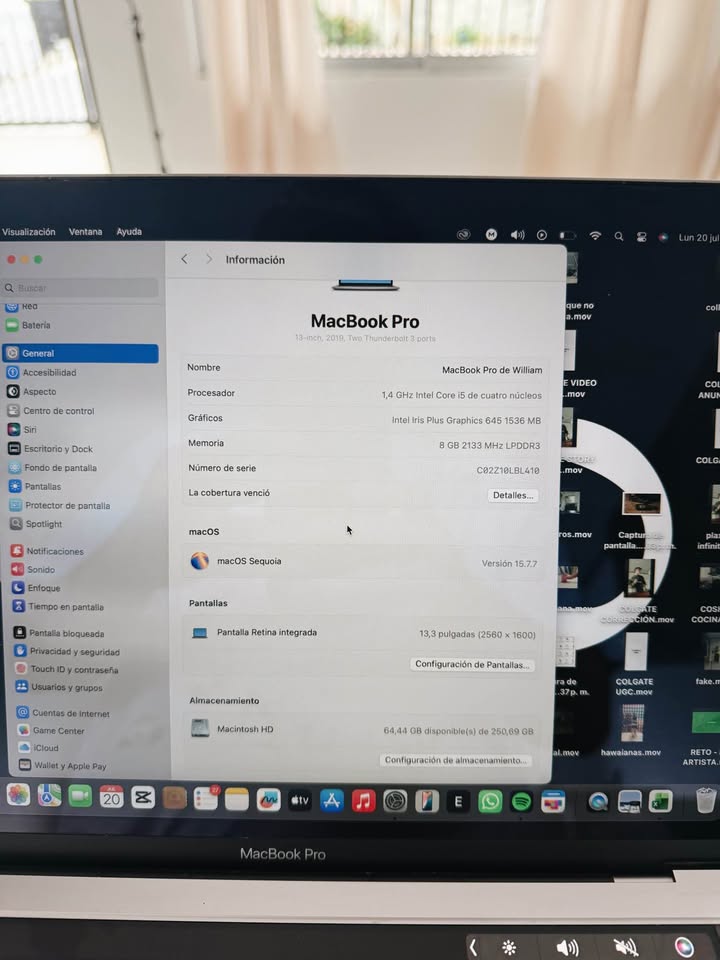Viewport: 720px width, 960px height.
Task: Click the Detalles... coverage button
Action: point(513,495)
